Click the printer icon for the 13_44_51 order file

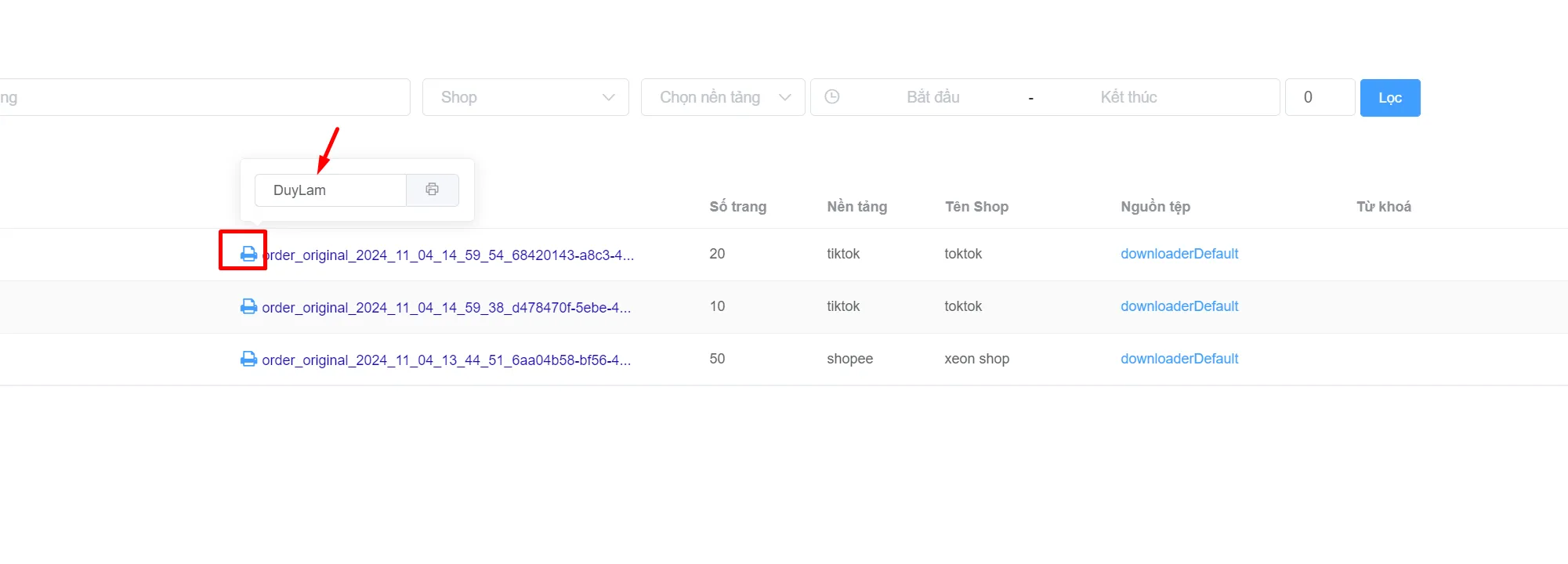tap(248, 359)
